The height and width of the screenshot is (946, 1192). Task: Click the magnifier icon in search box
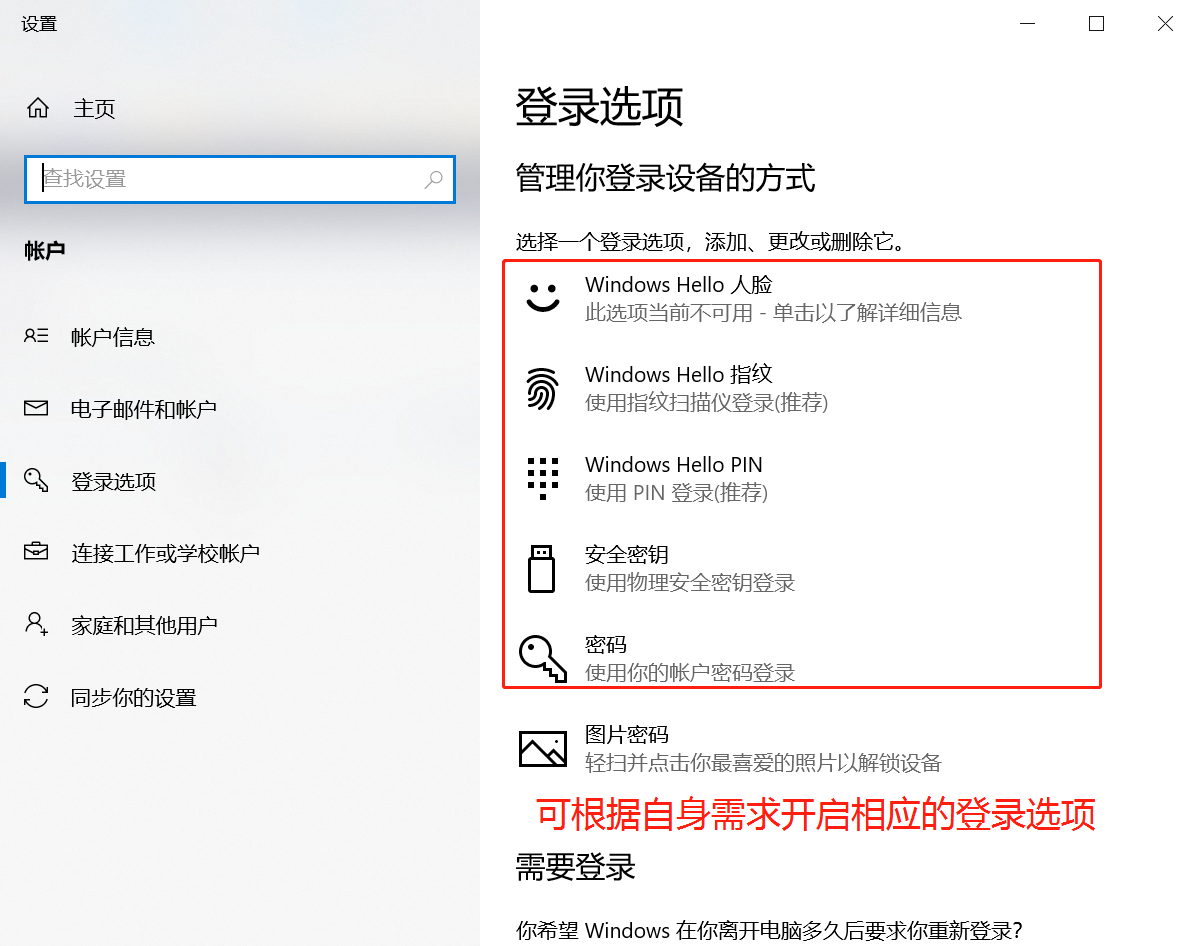click(433, 179)
